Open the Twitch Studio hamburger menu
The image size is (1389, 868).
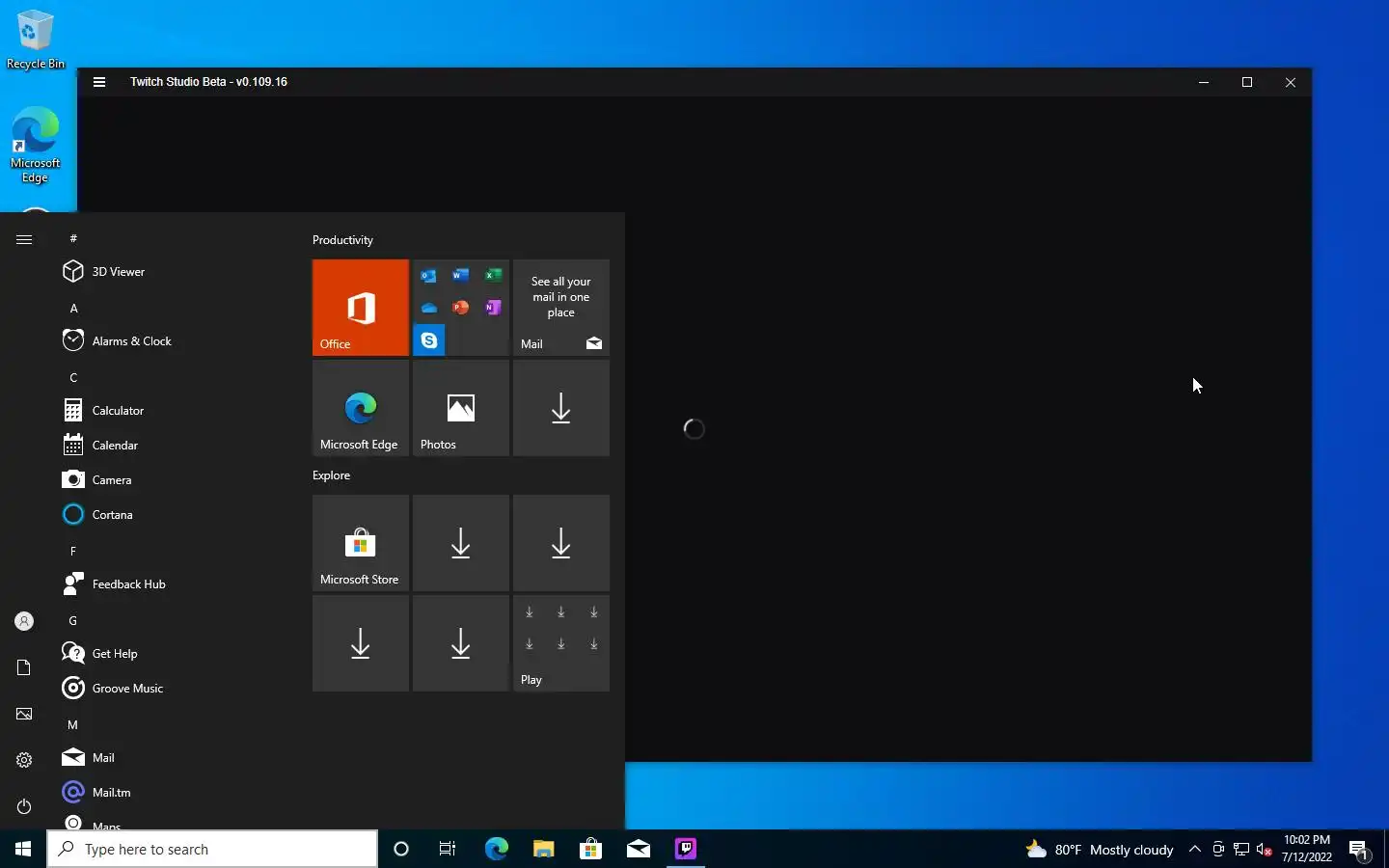98,82
